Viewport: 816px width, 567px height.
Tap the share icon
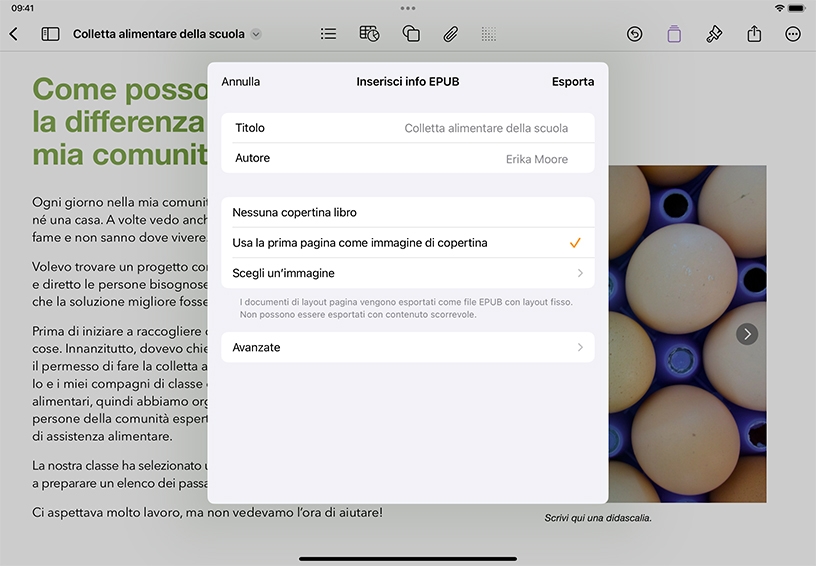754,34
